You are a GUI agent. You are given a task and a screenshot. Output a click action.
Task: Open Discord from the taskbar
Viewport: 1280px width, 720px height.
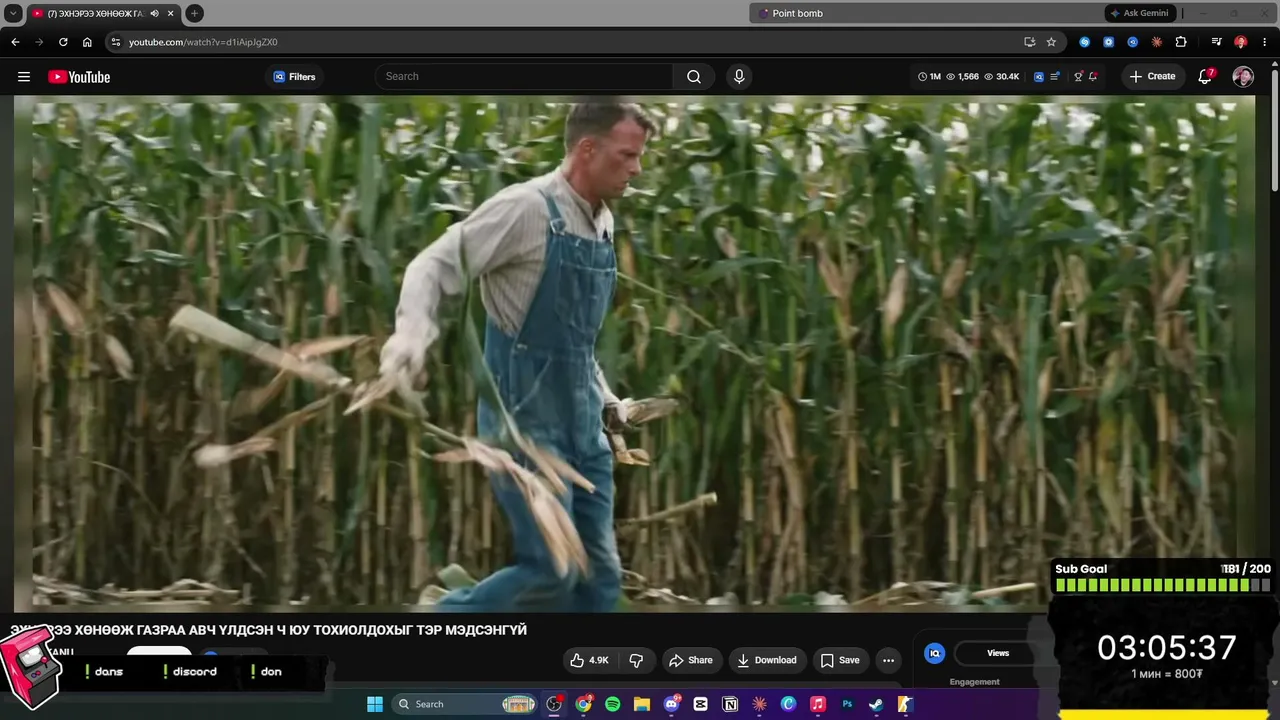[x=671, y=704]
